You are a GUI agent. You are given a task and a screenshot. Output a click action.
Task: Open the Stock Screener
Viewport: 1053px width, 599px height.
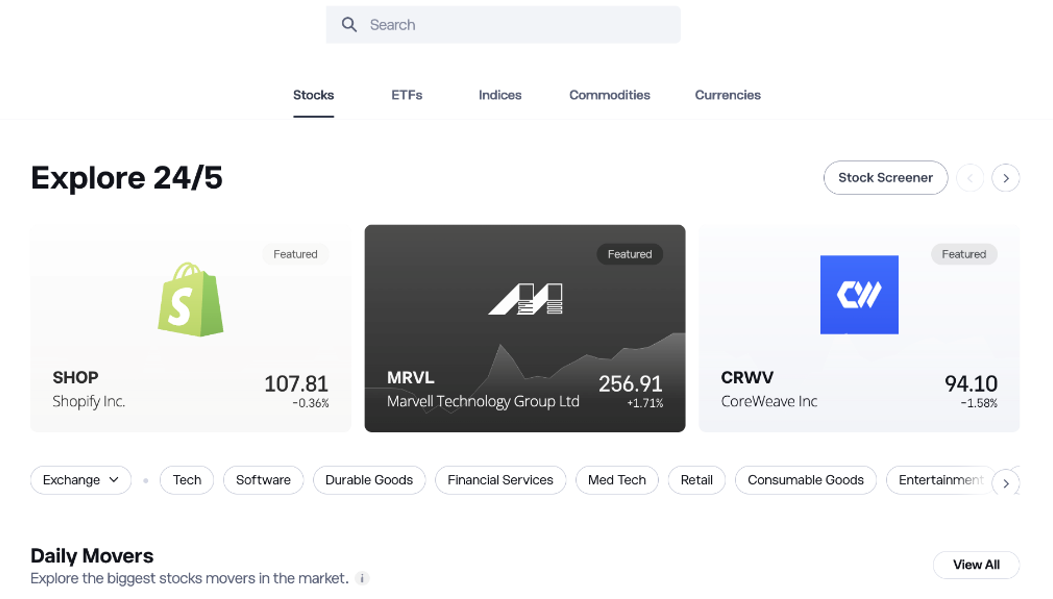[886, 178]
